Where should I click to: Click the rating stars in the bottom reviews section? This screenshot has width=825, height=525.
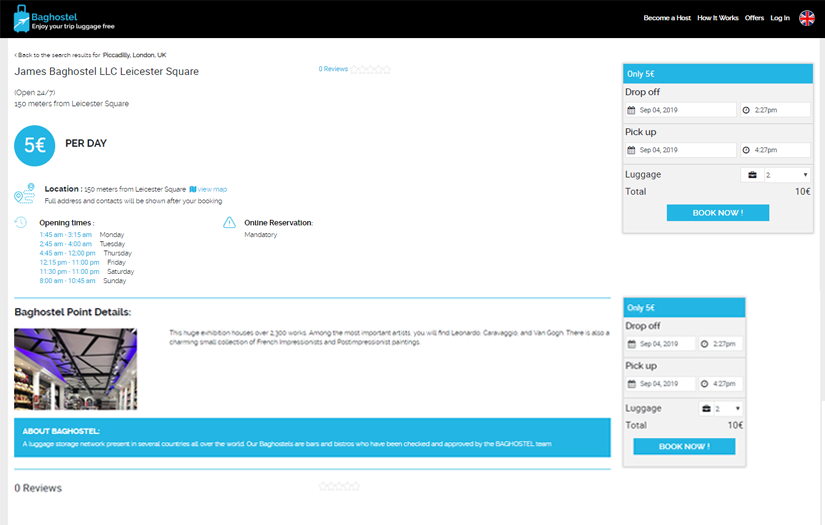(x=339, y=486)
